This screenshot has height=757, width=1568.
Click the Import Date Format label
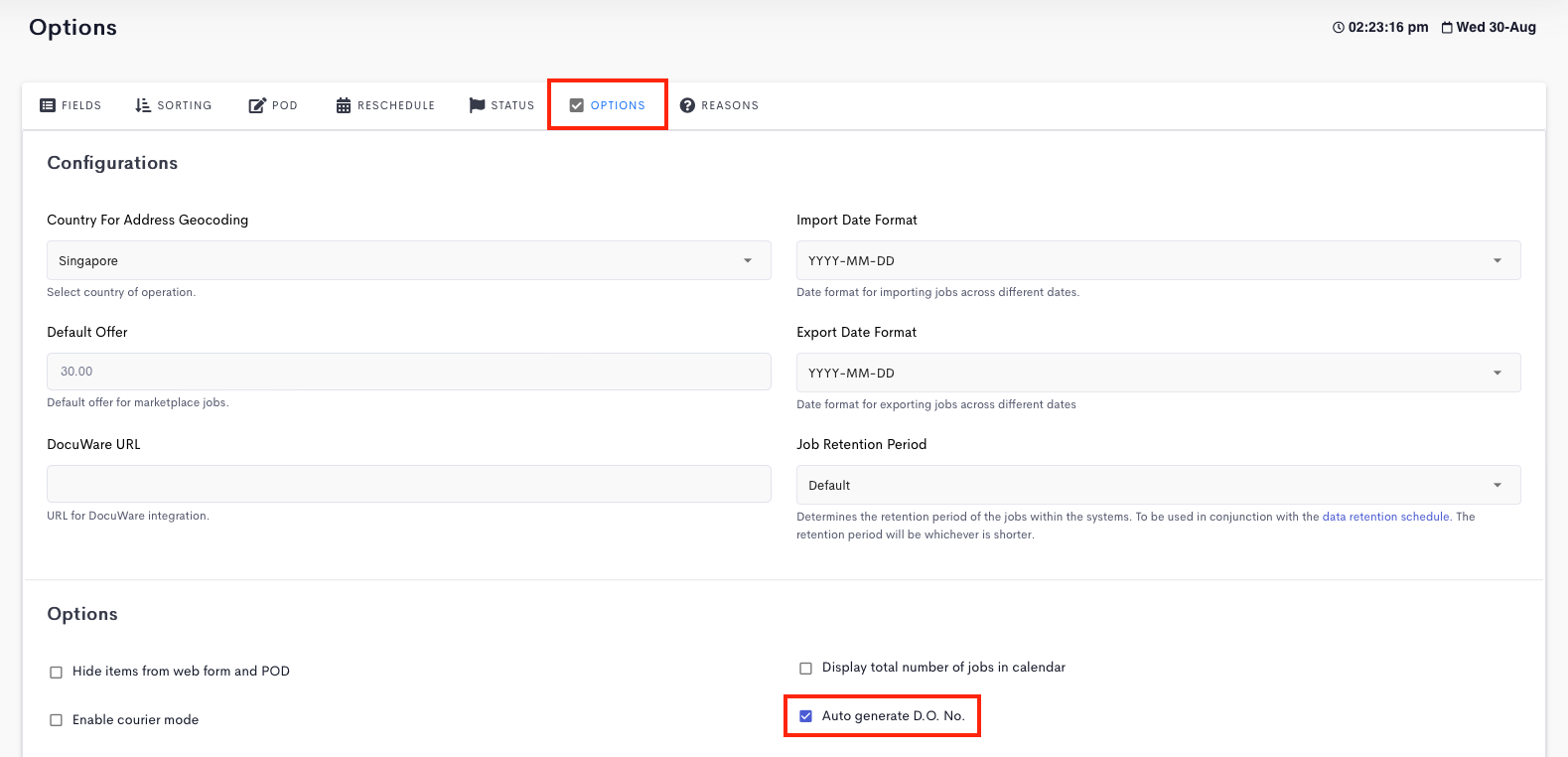click(857, 220)
